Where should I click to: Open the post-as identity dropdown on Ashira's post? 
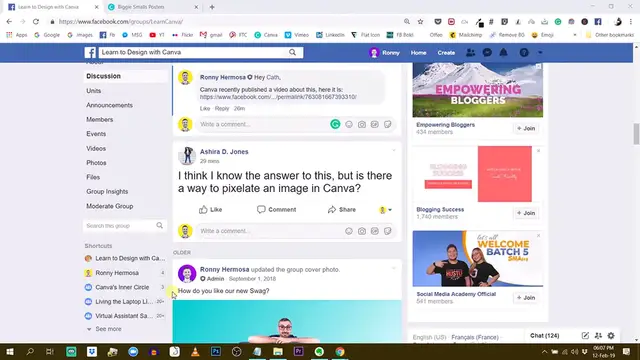tap(385, 210)
